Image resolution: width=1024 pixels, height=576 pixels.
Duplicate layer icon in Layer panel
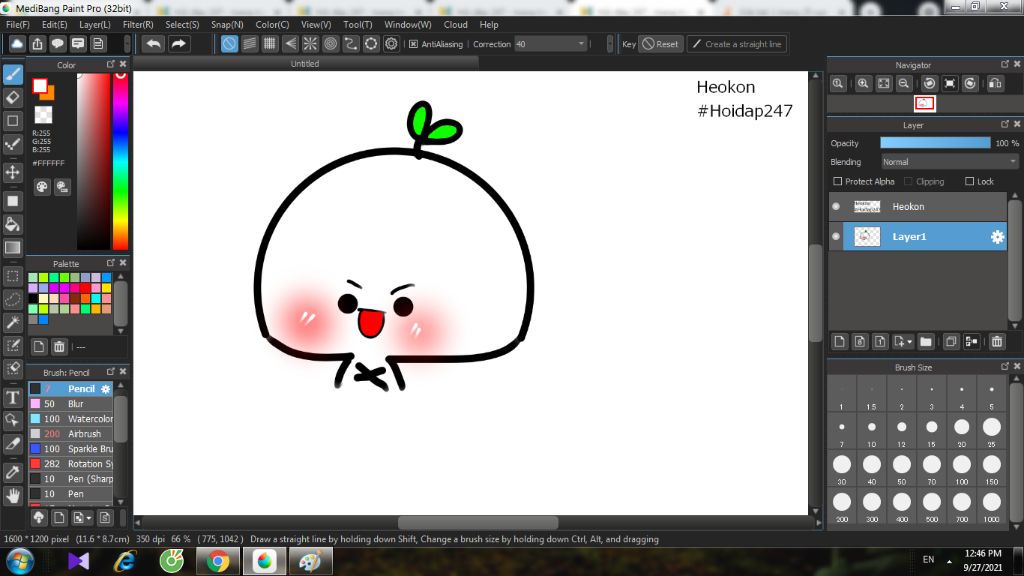[951, 342]
